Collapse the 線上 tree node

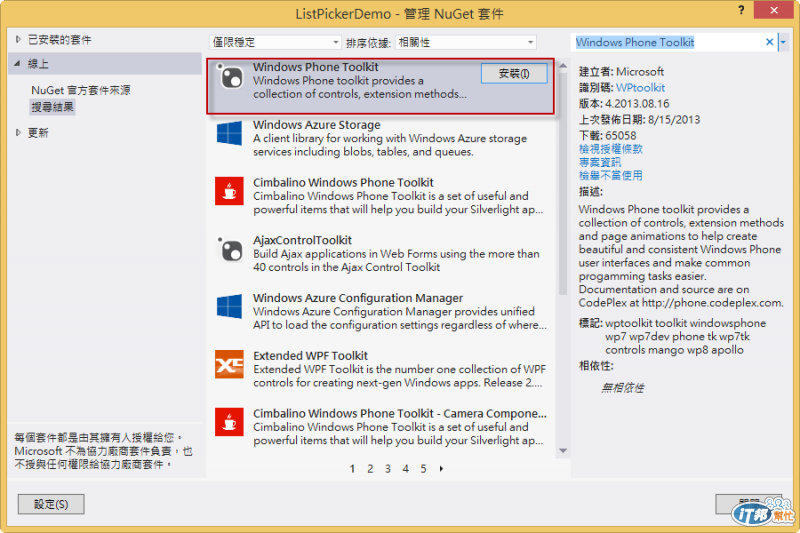17,63
